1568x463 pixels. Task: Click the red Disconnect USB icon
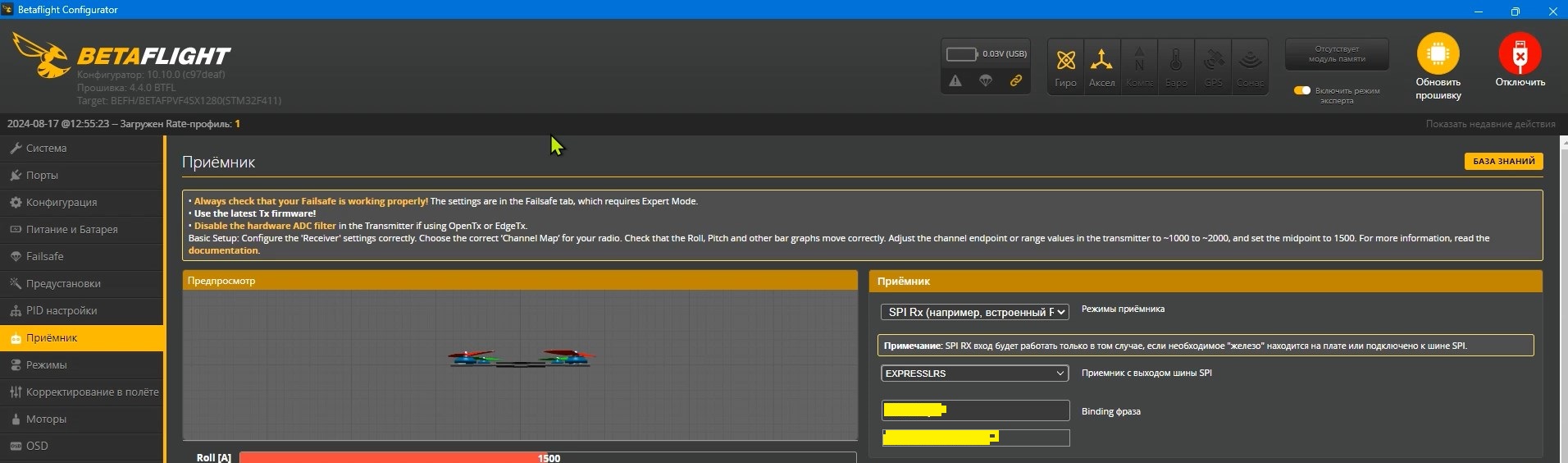point(1519,54)
